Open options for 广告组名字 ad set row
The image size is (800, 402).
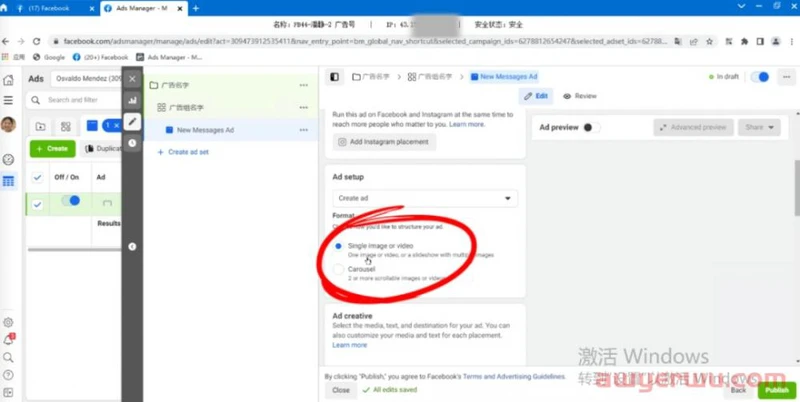304,108
